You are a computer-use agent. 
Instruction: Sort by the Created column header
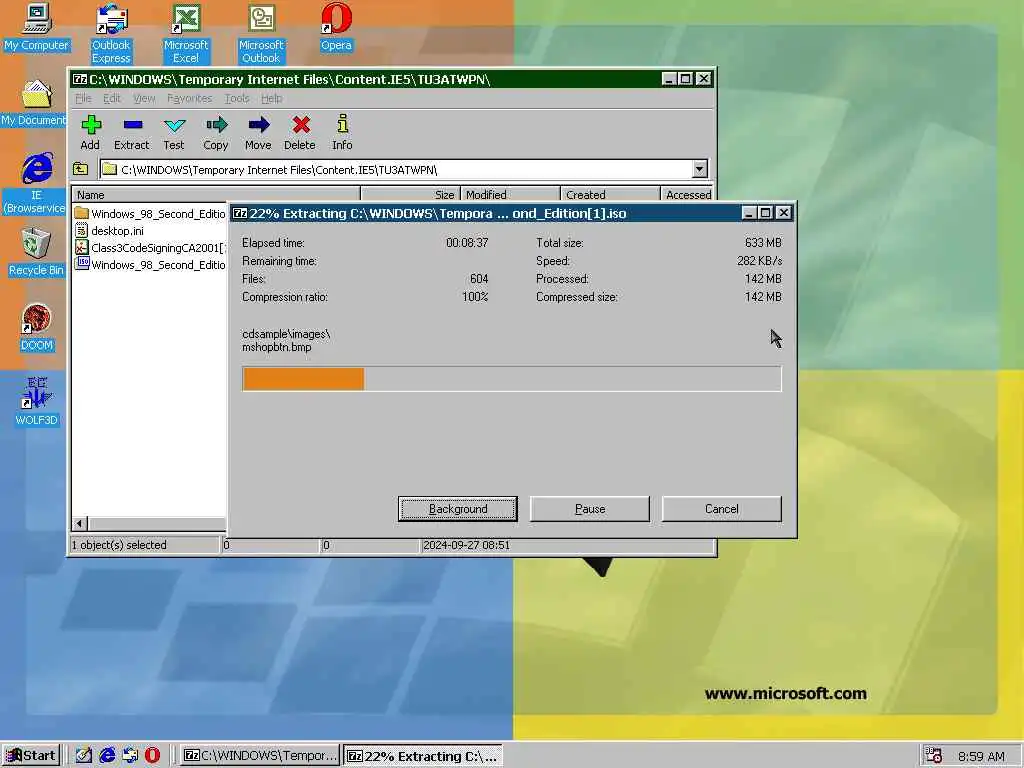click(x=610, y=195)
